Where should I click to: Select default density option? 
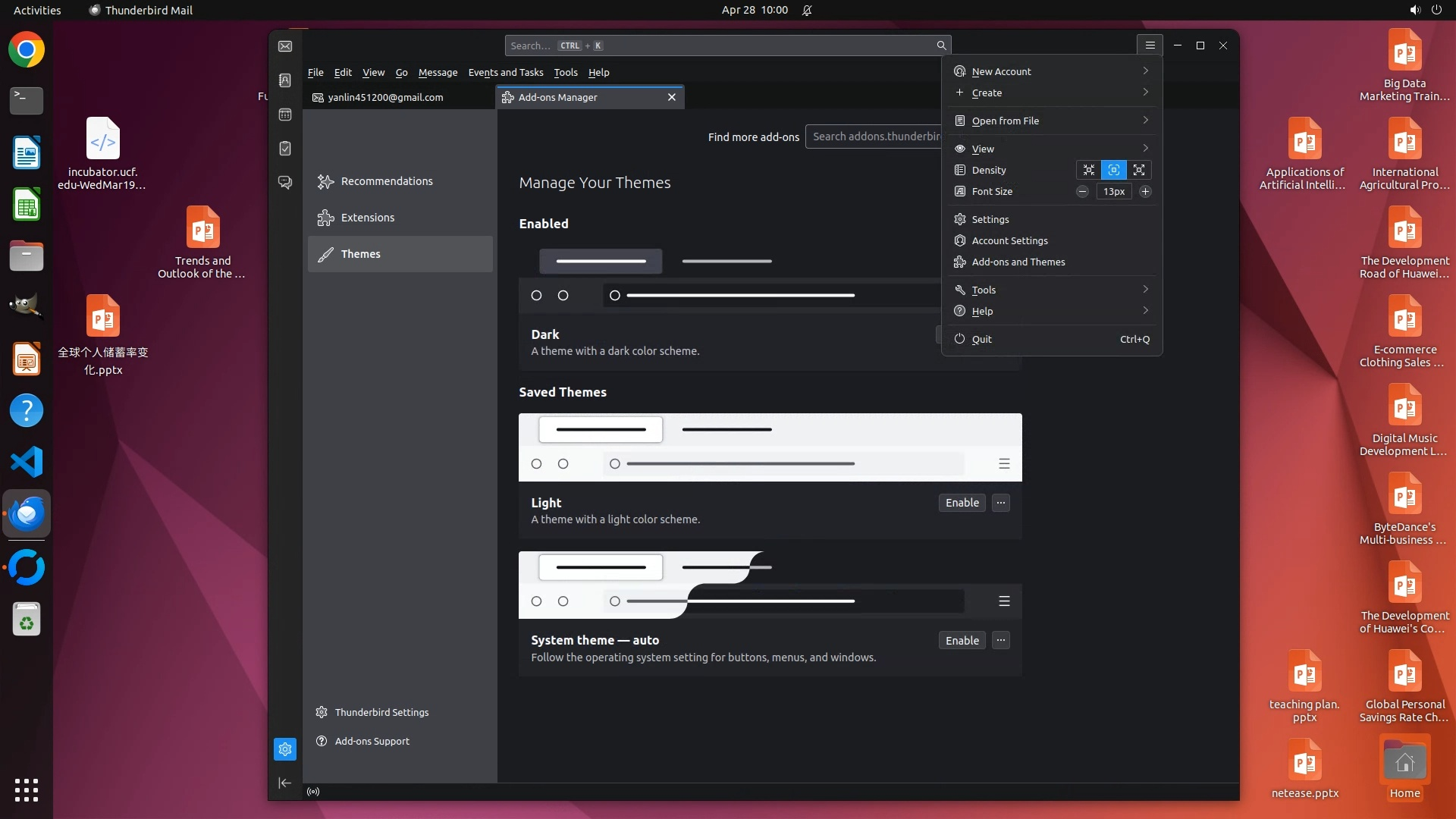click(1113, 170)
